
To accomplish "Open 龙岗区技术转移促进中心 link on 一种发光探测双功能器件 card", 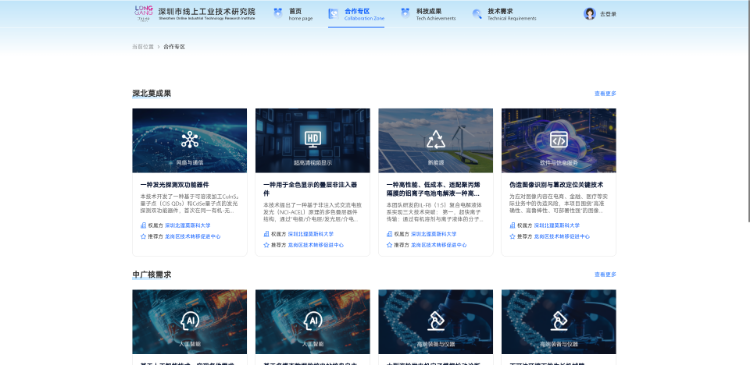I will point(193,236).
